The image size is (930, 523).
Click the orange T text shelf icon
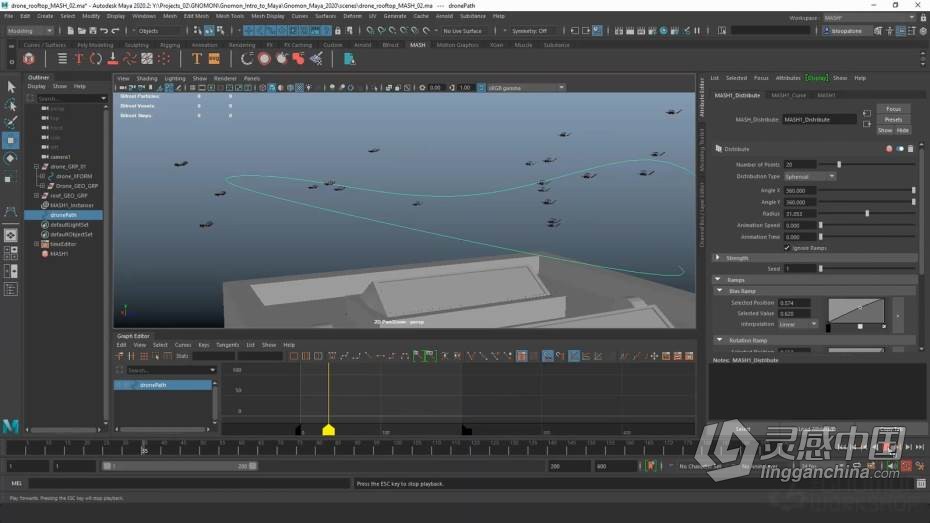pyautogui.click(x=197, y=59)
